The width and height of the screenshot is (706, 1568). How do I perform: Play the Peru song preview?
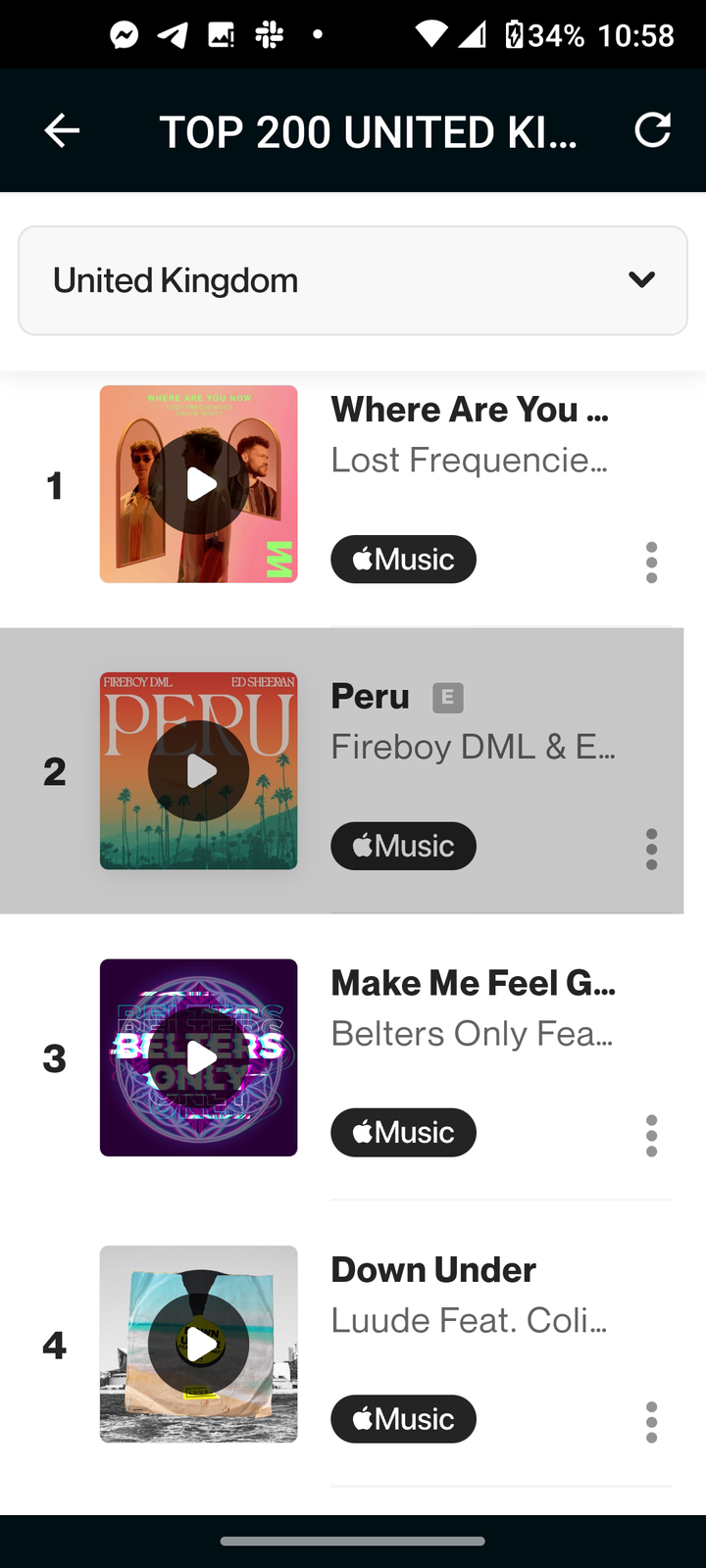pyautogui.click(x=199, y=771)
